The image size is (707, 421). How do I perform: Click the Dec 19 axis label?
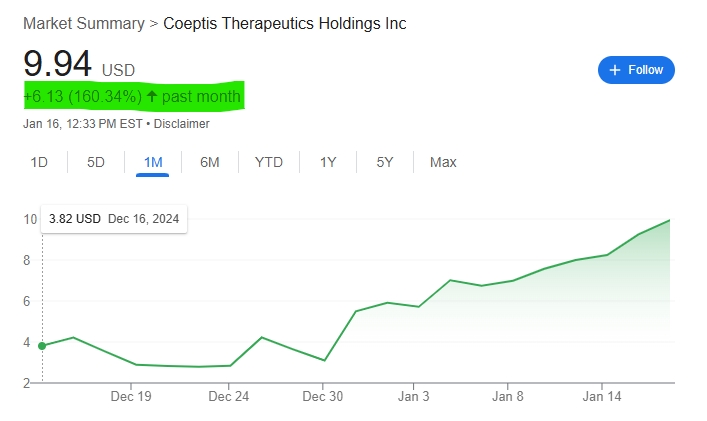(x=131, y=397)
